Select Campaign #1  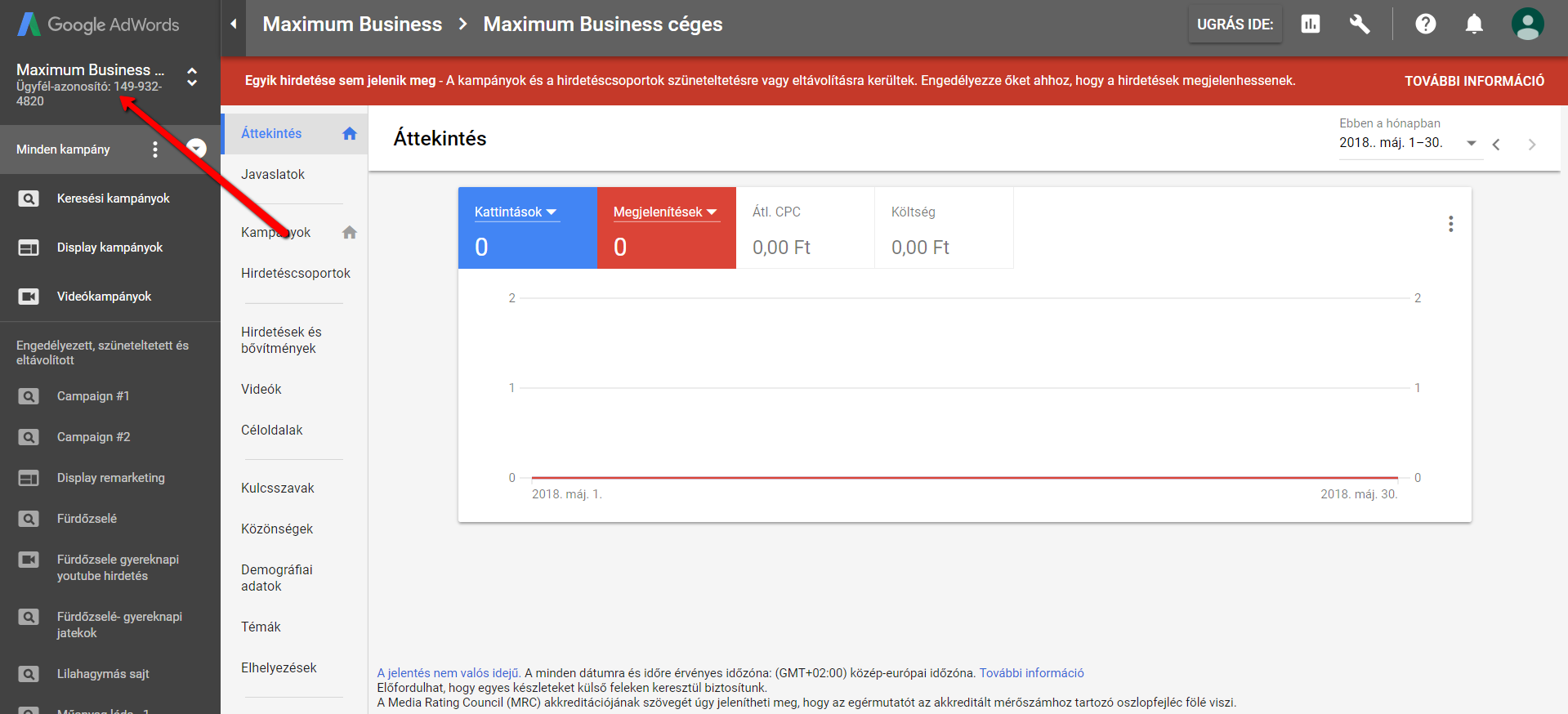tap(93, 396)
